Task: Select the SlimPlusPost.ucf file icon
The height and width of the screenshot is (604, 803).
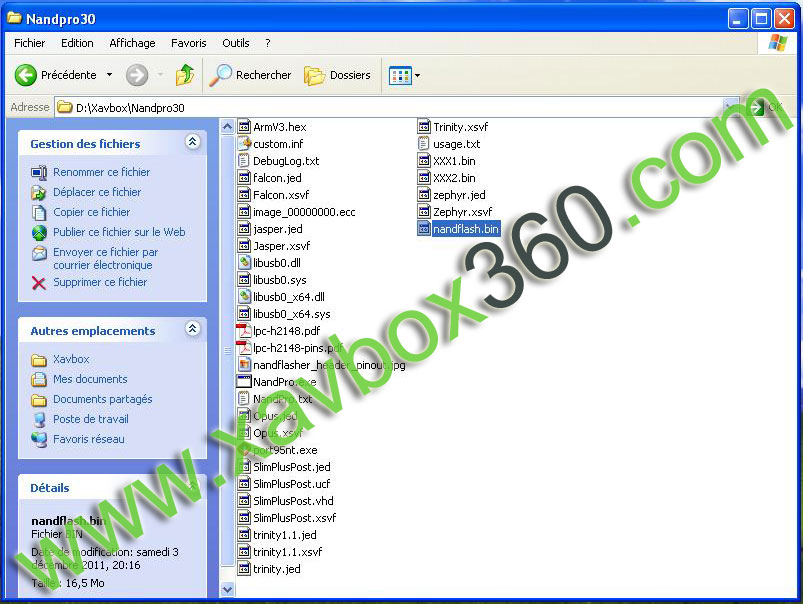Action: coord(244,484)
